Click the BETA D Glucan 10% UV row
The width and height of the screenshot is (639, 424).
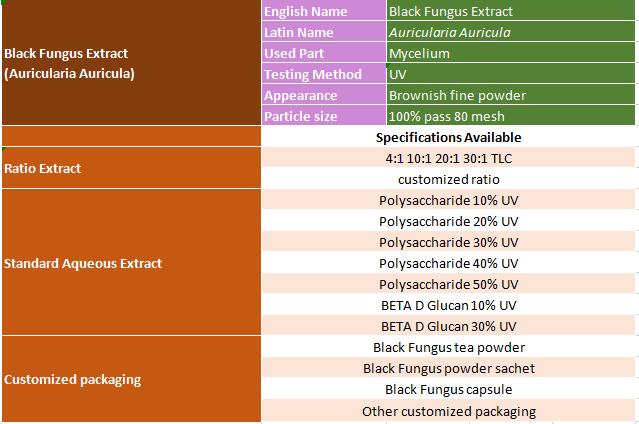click(x=448, y=305)
